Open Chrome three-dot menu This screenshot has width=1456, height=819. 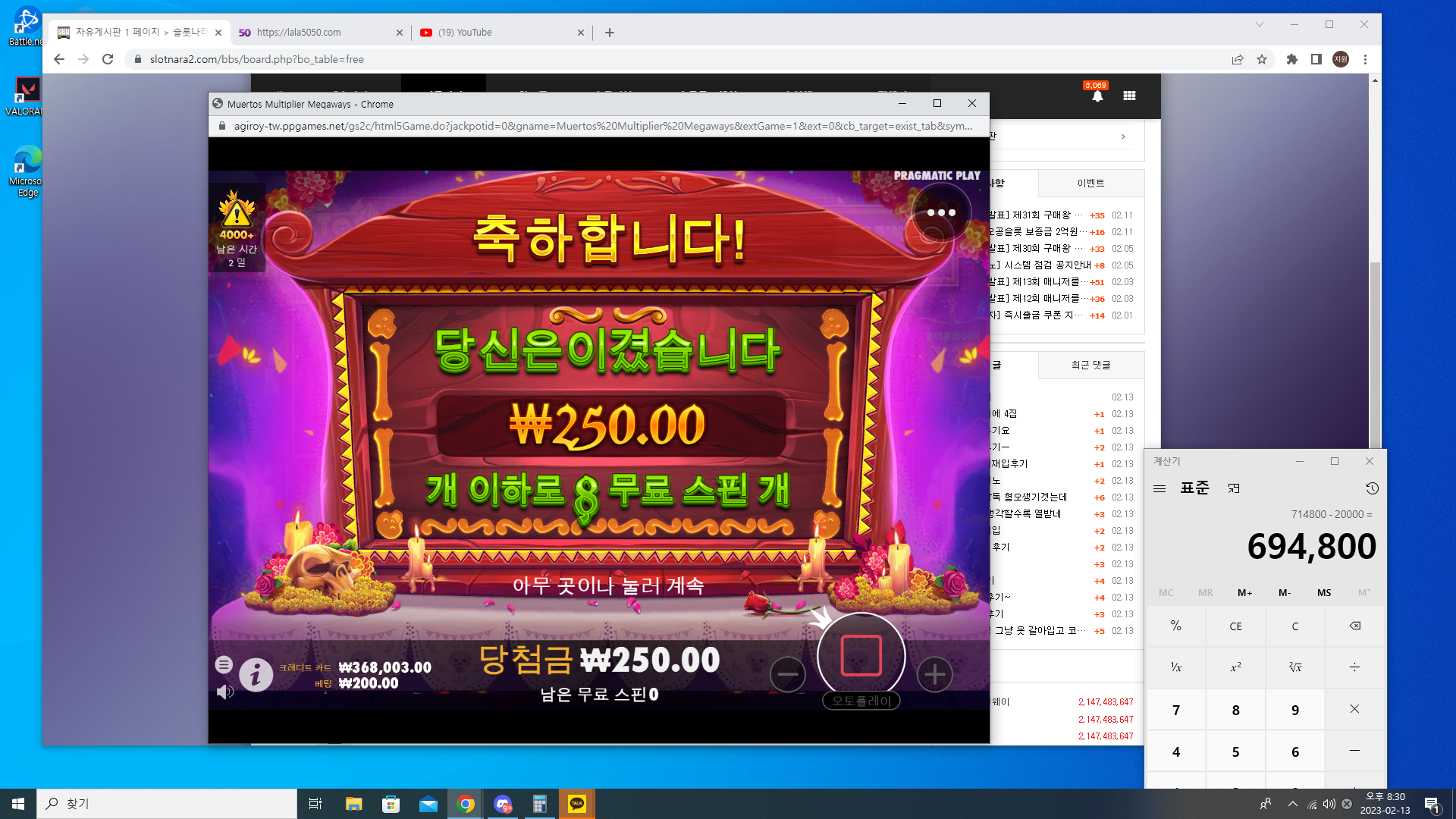click(x=1365, y=59)
